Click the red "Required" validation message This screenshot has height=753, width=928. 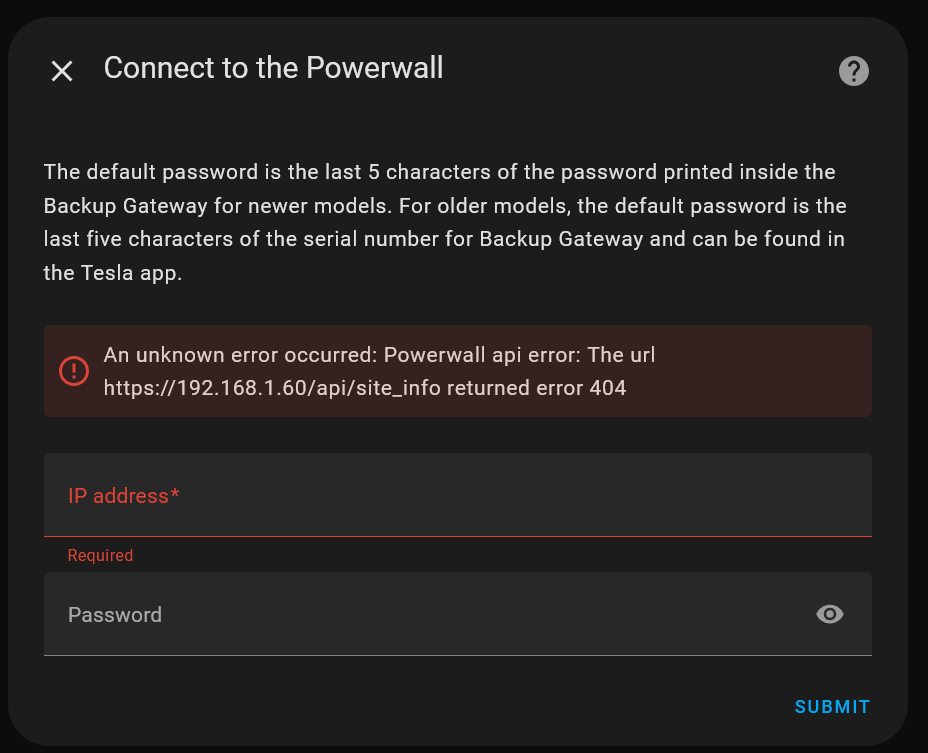[x=100, y=555]
